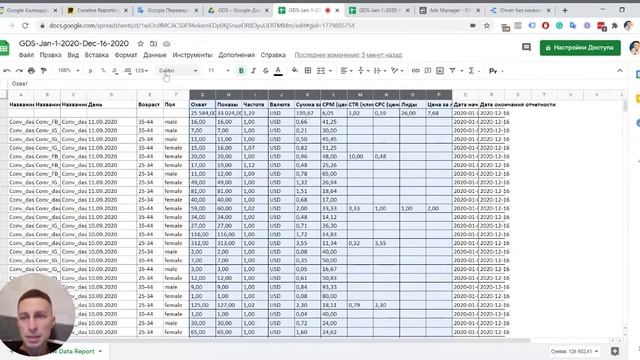Open the functions sigma menu
The width and height of the screenshot is (640, 360).
[x=471, y=71]
